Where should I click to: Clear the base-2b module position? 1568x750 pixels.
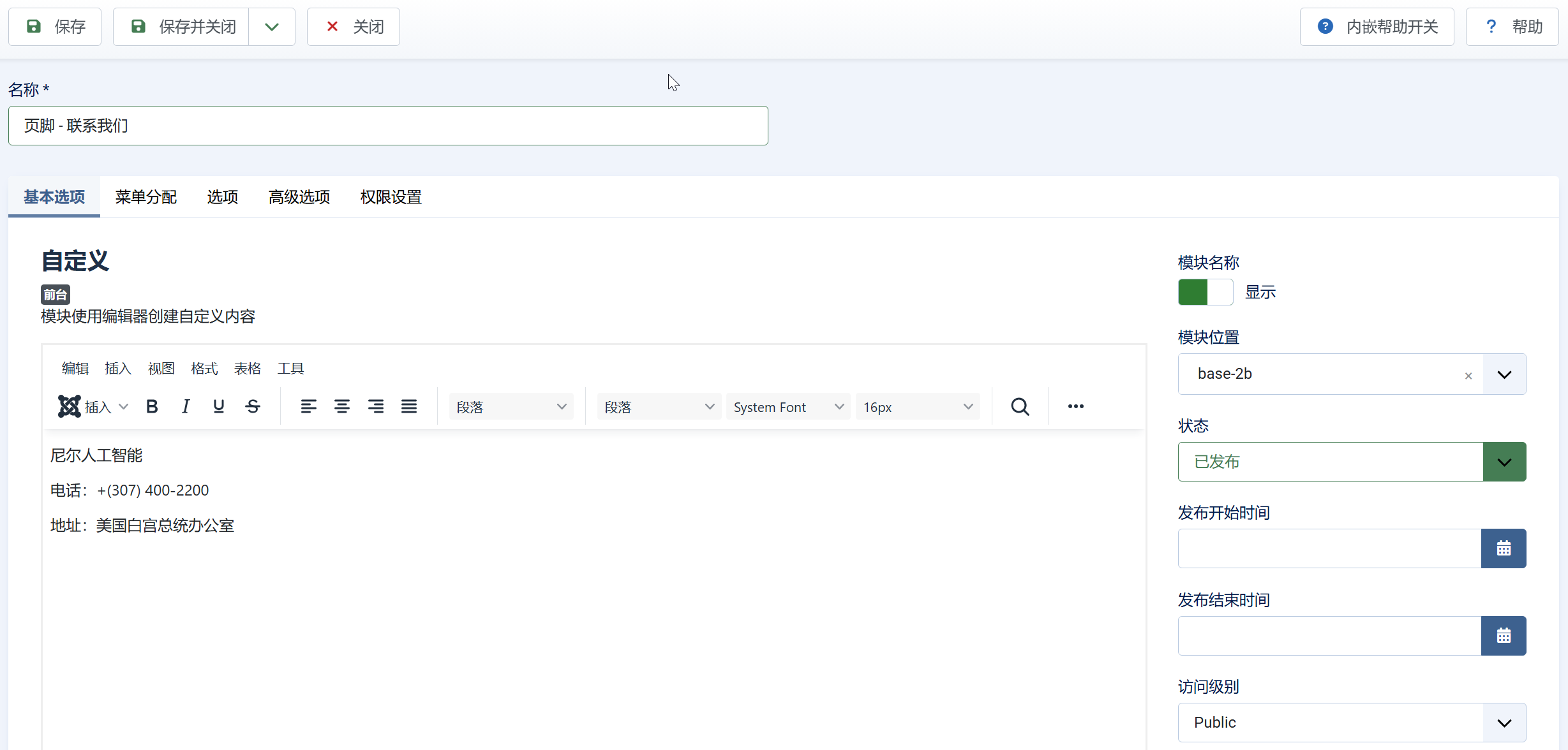1468,376
